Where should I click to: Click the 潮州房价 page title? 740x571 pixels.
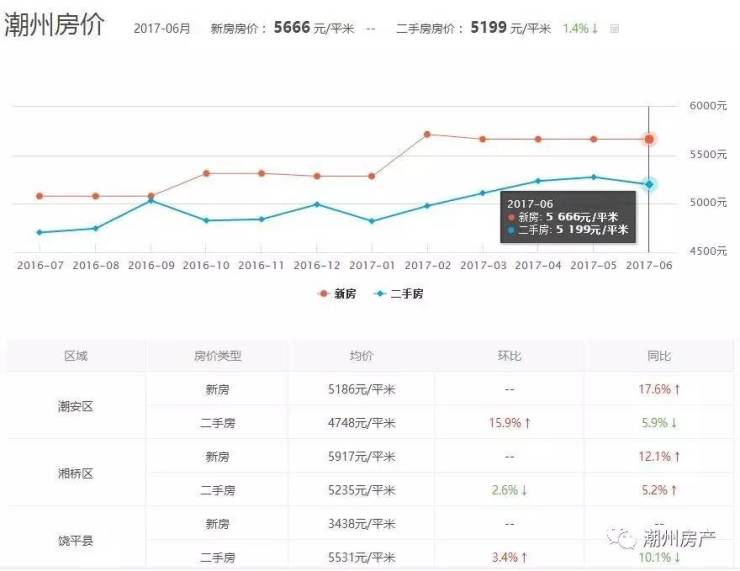[x=56, y=26]
